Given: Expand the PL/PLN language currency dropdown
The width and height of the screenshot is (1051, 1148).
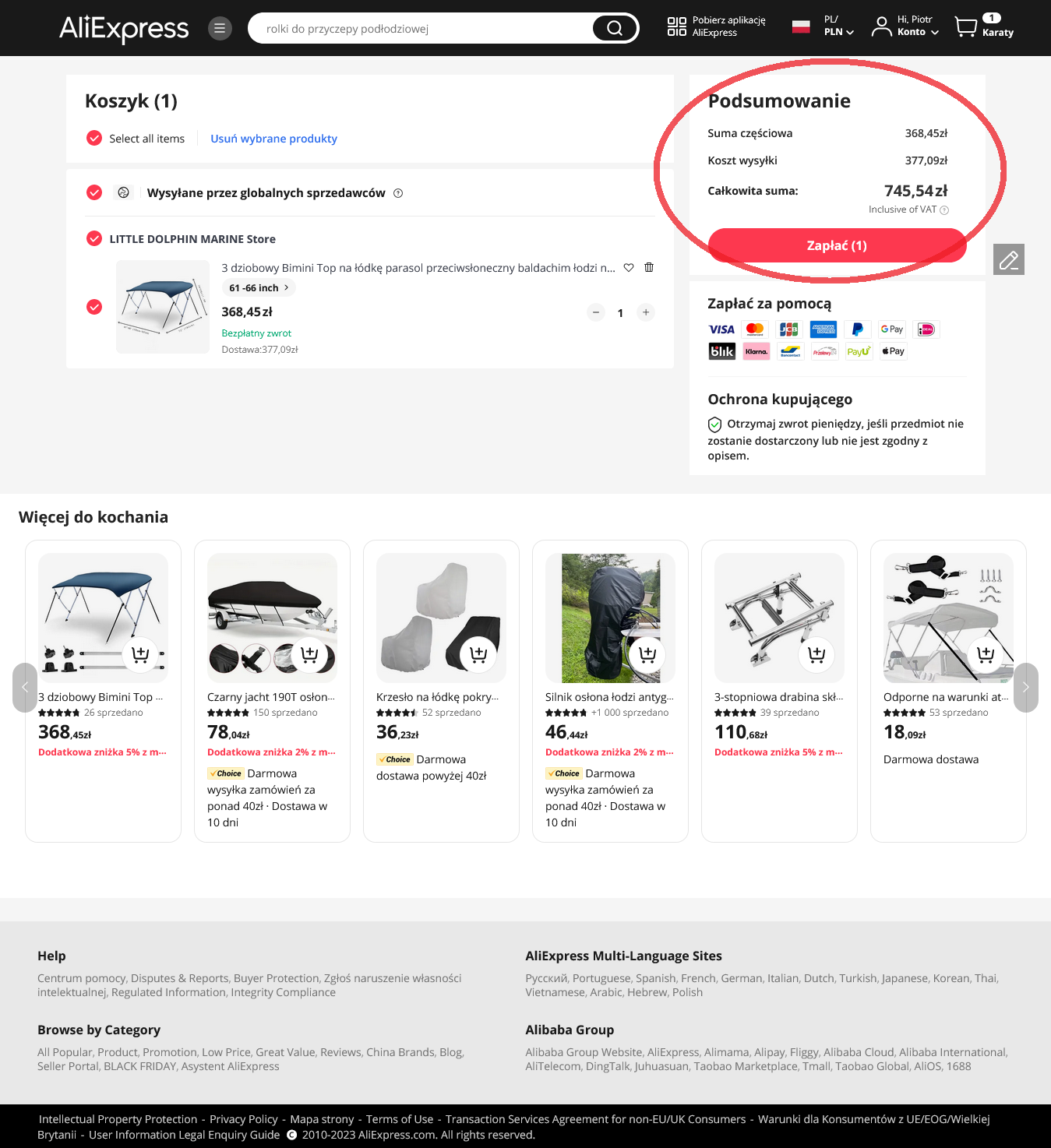Looking at the screenshot, I should [x=839, y=26].
